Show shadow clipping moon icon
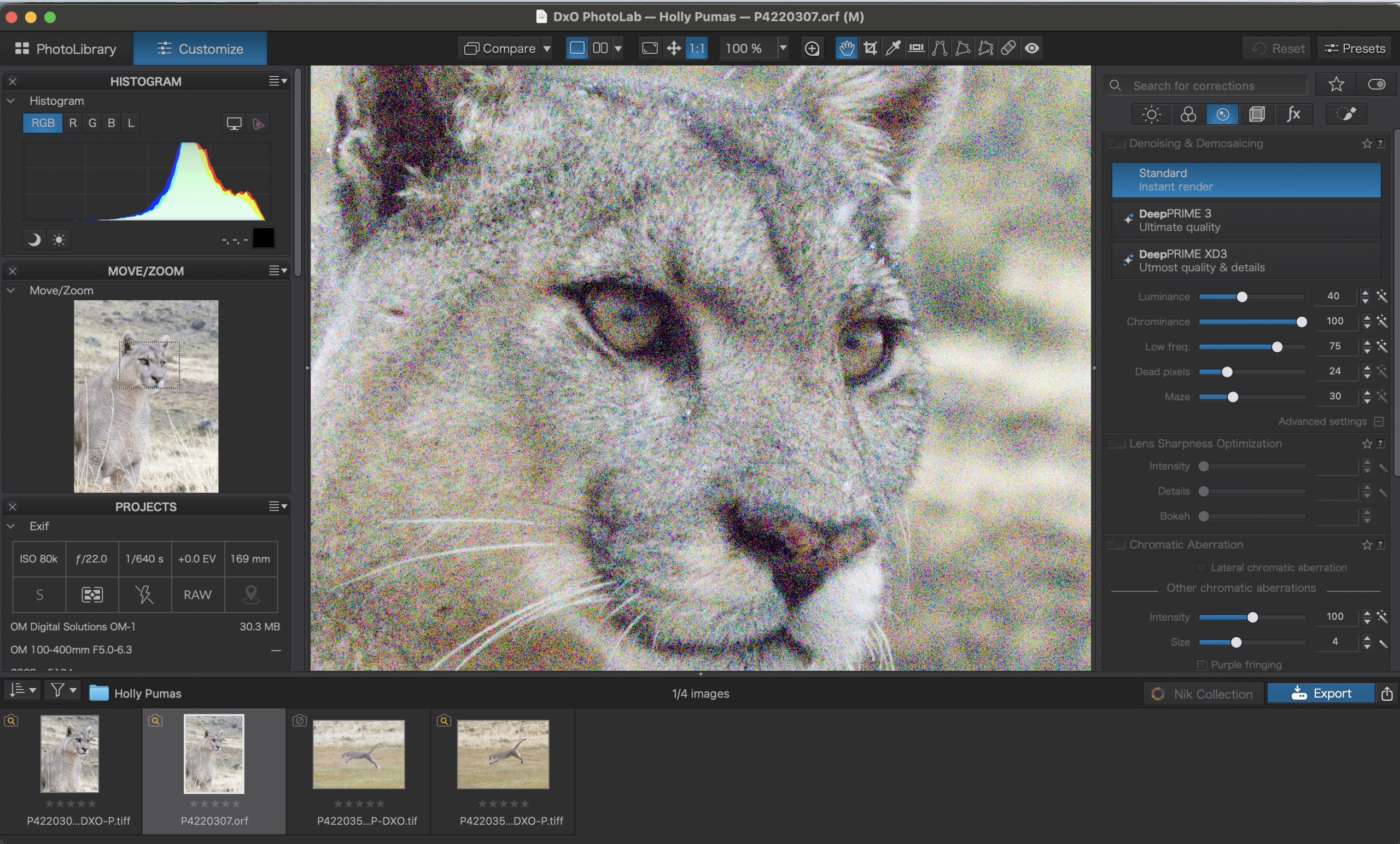 34,240
